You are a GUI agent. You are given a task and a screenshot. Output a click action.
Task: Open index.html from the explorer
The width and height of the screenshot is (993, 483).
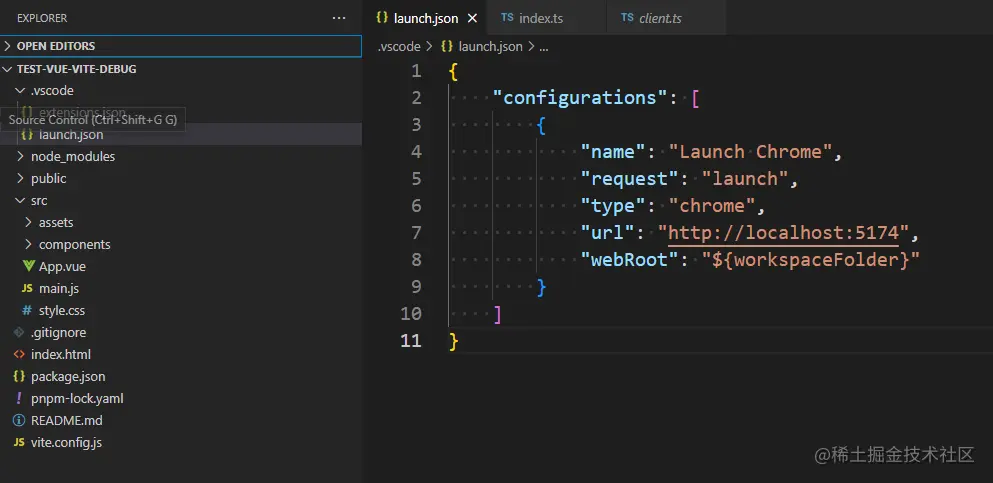pyautogui.click(x=181, y=354)
